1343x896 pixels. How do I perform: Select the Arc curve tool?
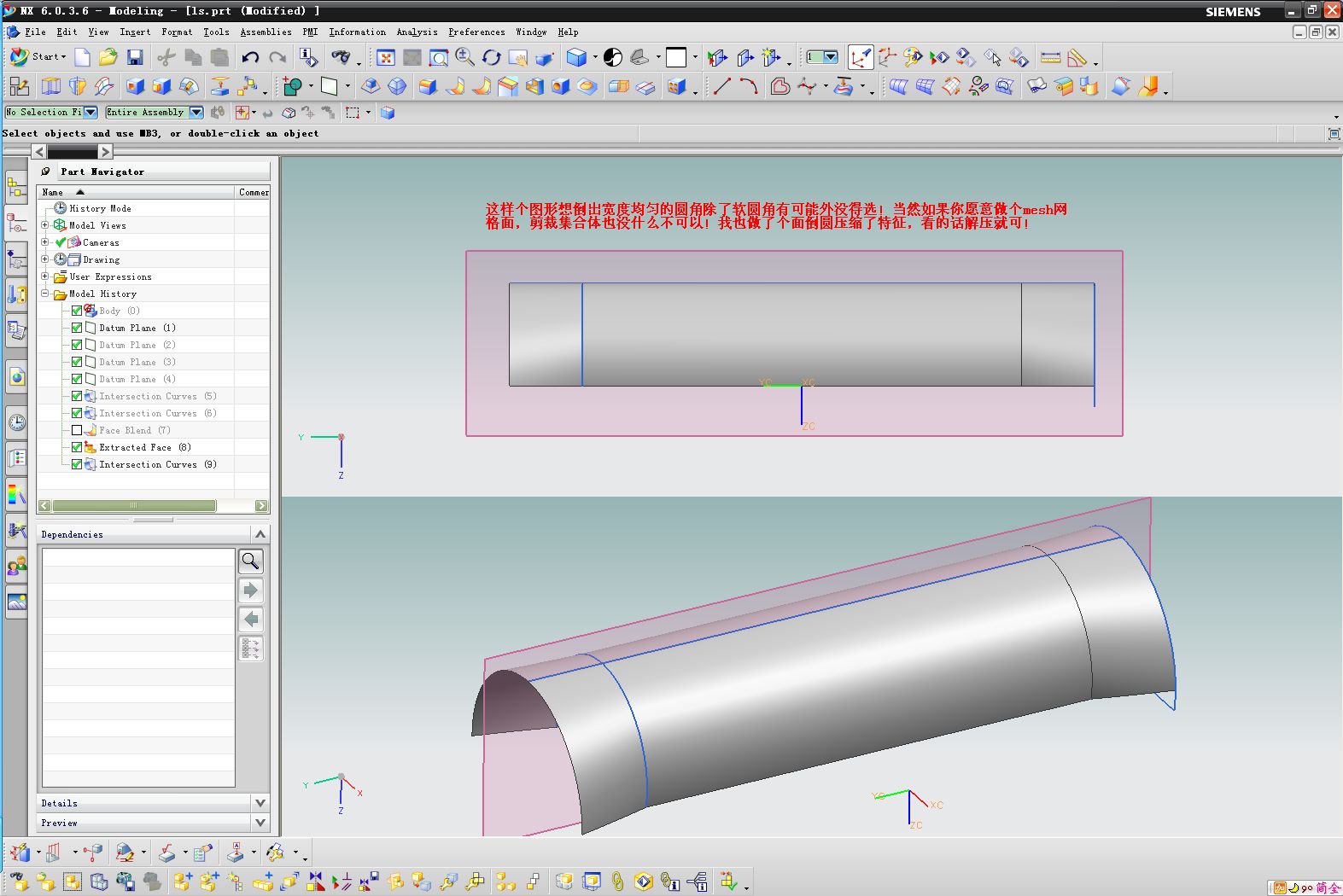click(x=749, y=86)
